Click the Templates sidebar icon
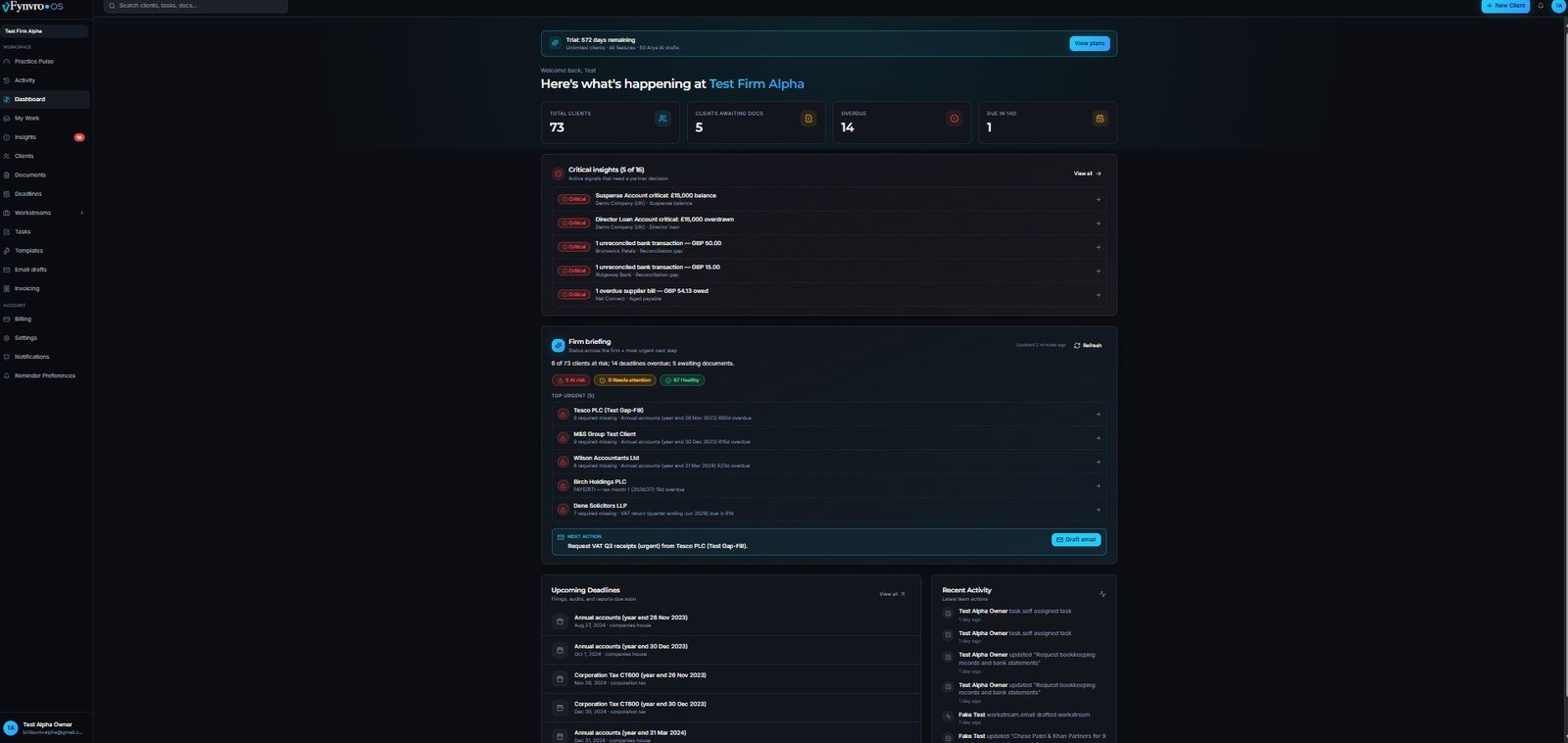This screenshot has width=1568, height=743. click(7, 251)
